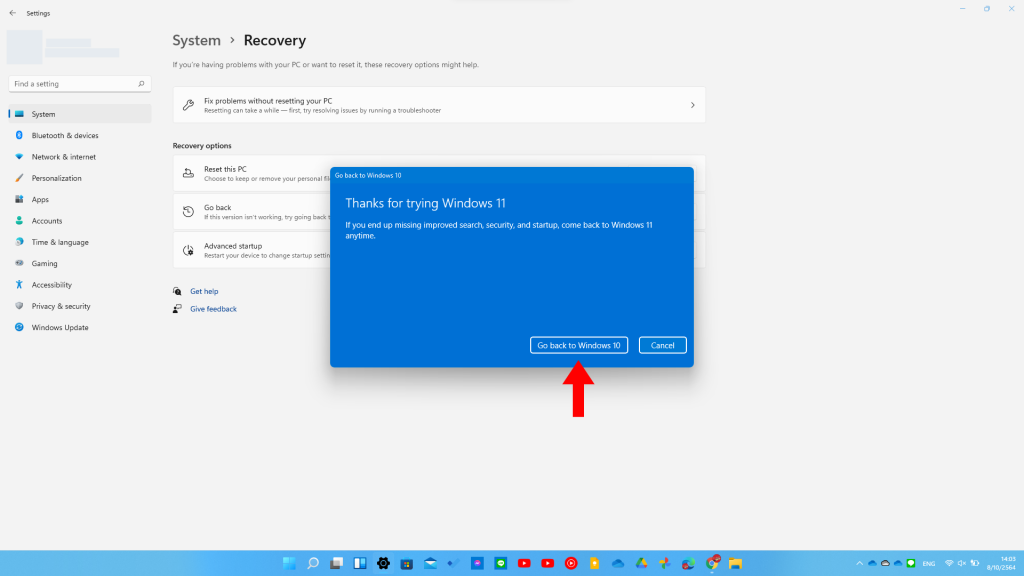1024x576 pixels.
Task: Open taskbar Search magnifier
Action: 313,563
